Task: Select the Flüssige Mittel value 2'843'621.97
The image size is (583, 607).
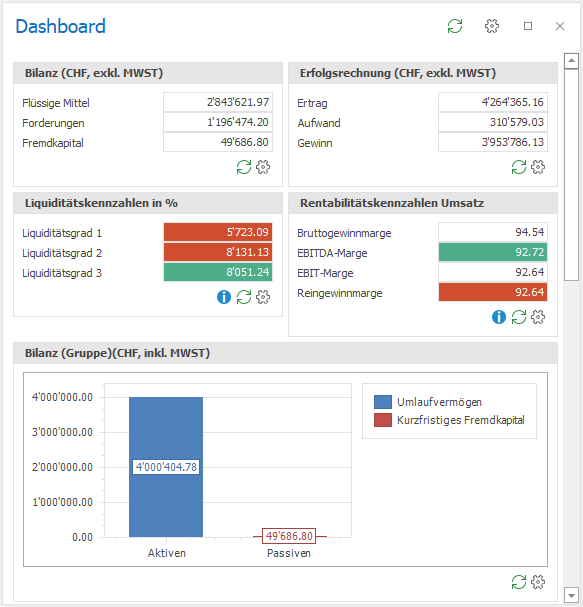Action: pos(218,102)
